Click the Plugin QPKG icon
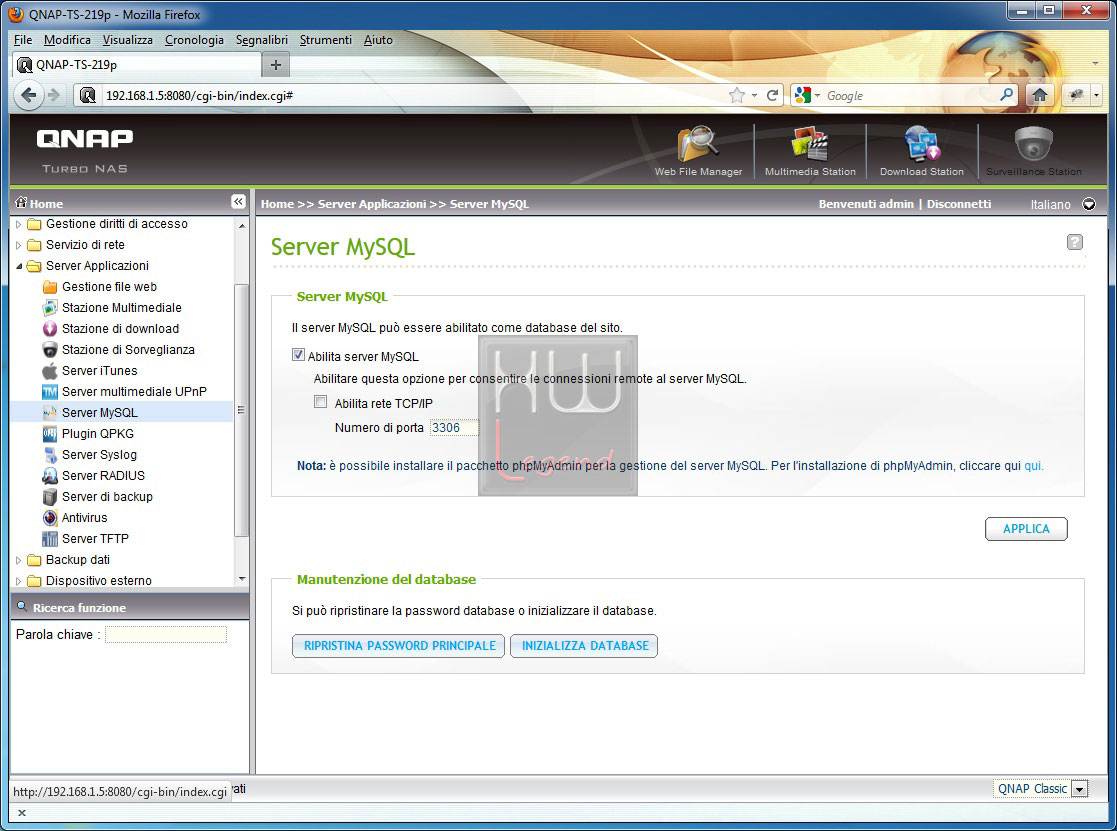1117x831 pixels. 50,434
